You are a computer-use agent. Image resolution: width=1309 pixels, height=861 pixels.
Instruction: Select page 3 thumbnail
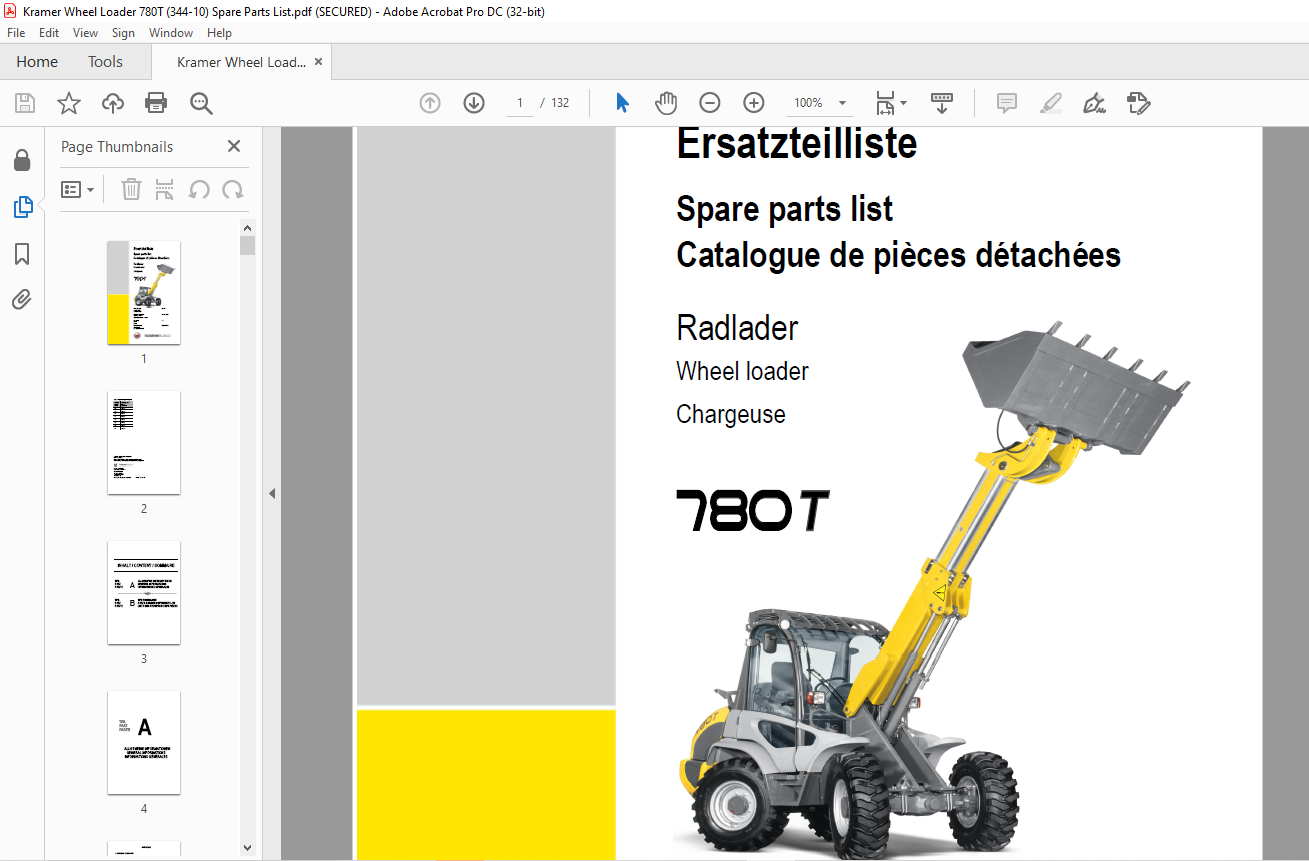(x=144, y=593)
